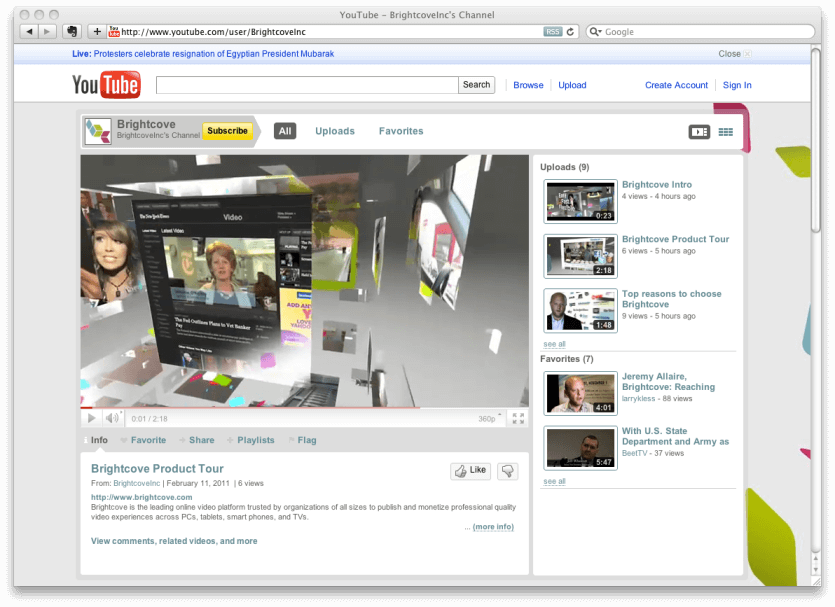Open the Brightcove Intro video thumbnail
Screen dimensions: 835x607
[580, 201]
